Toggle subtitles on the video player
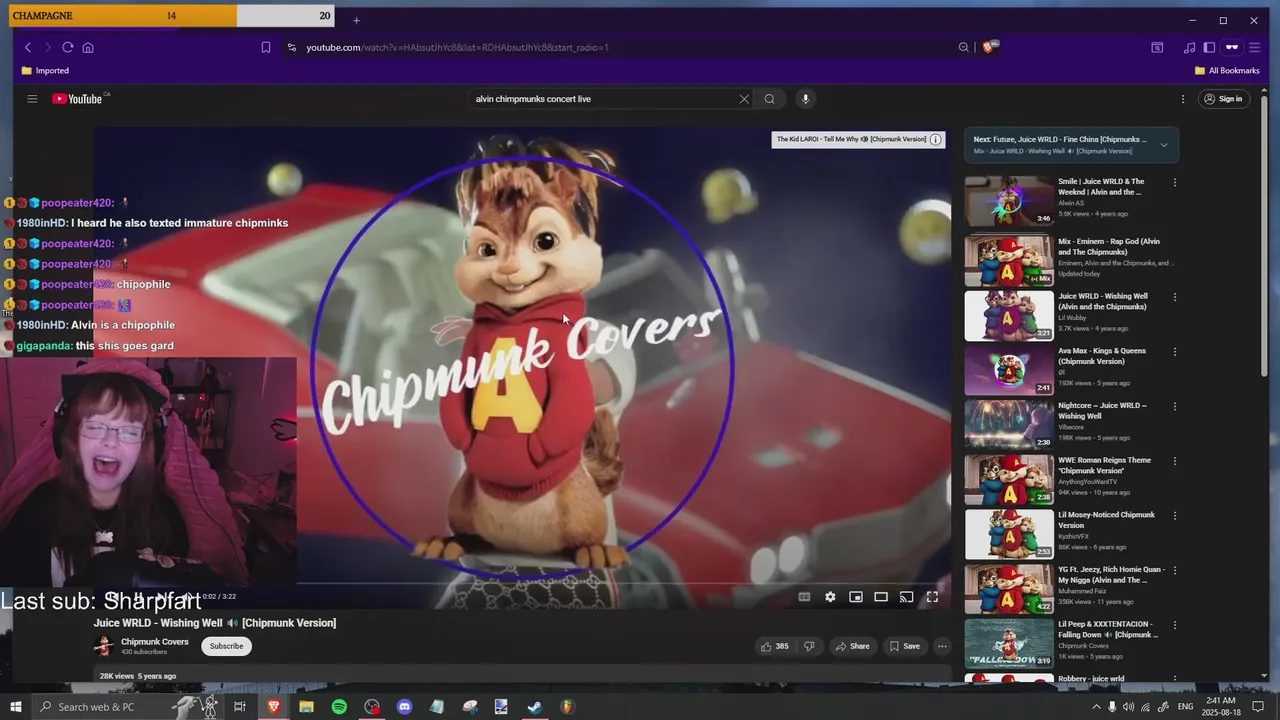The height and width of the screenshot is (720, 1280). (x=804, y=597)
